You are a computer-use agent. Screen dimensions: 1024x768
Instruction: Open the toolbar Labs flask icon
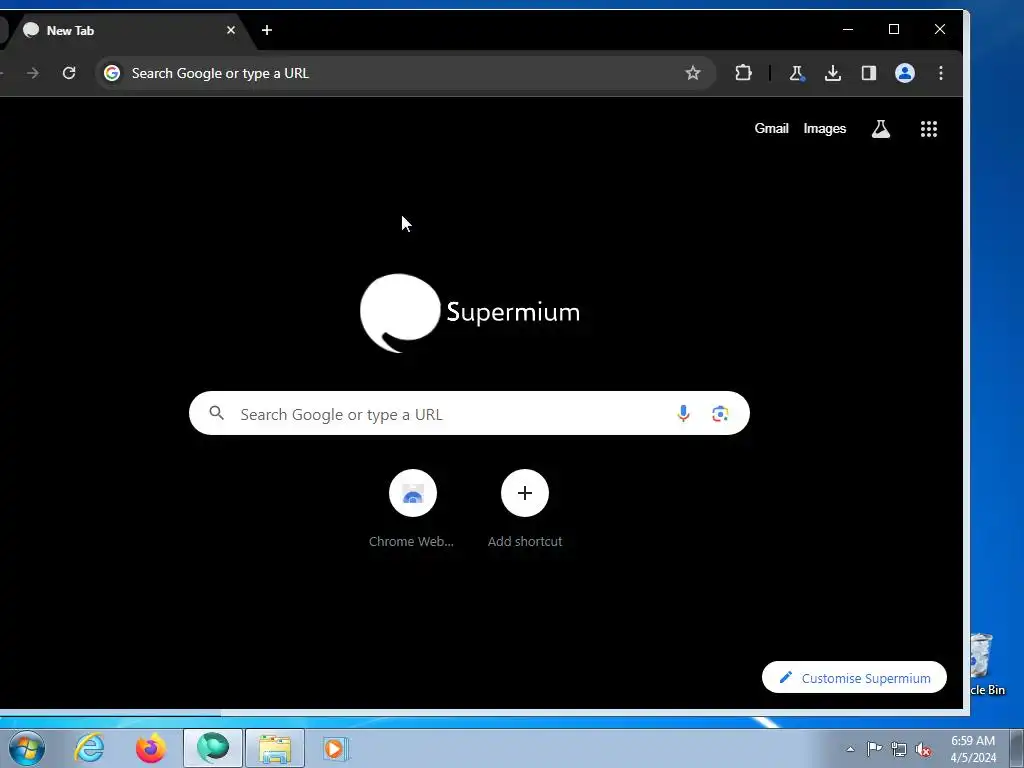[797, 73]
